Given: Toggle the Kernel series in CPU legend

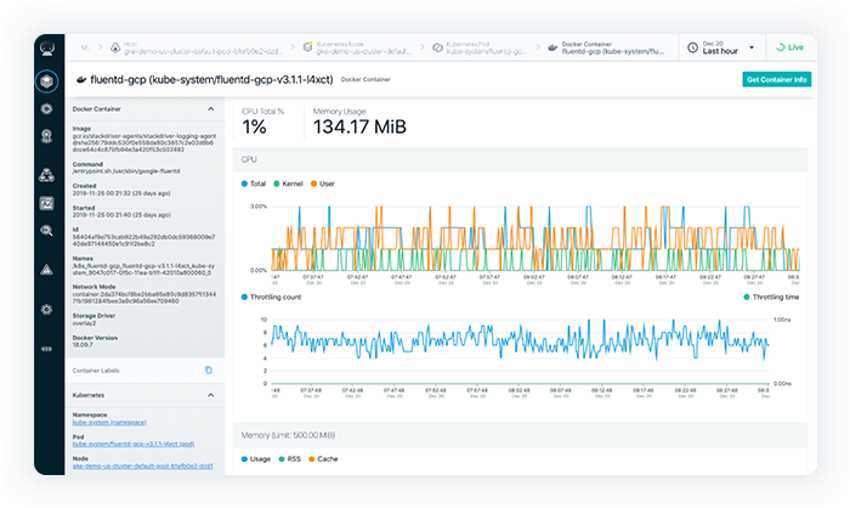Looking at the screenshot, I should 287,184.
